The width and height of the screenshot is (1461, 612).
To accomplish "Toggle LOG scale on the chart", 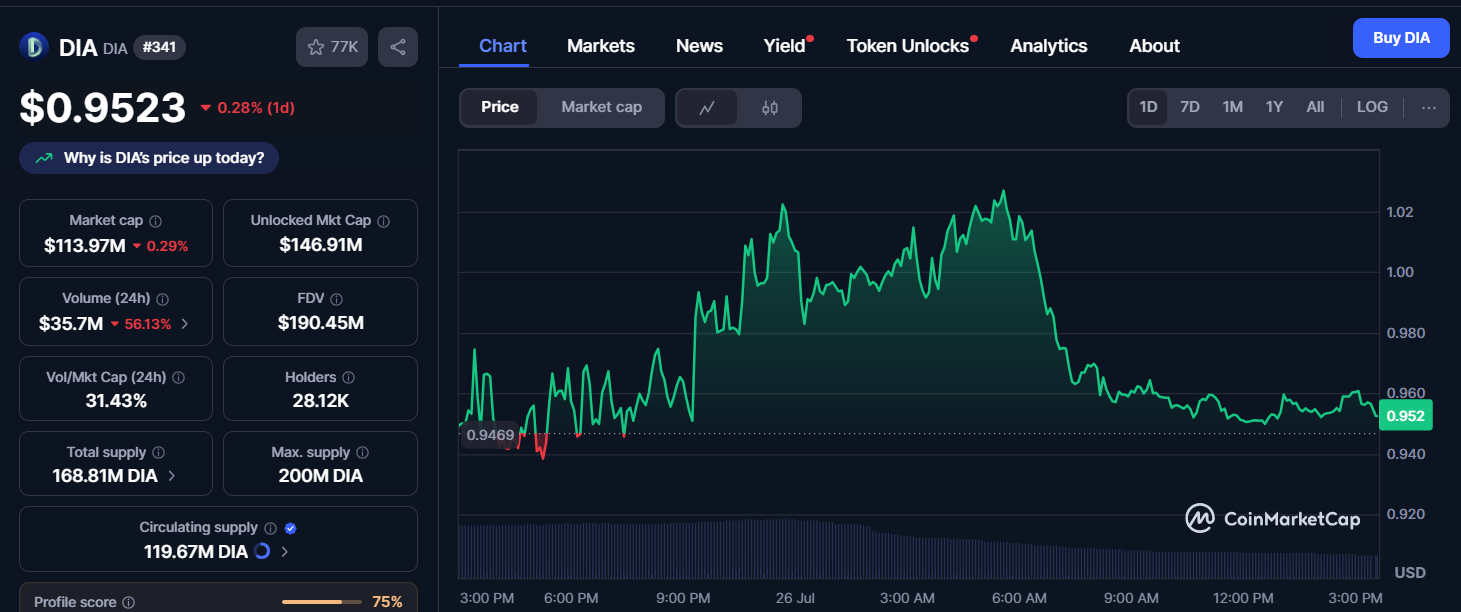I will tap(1372, 107).
